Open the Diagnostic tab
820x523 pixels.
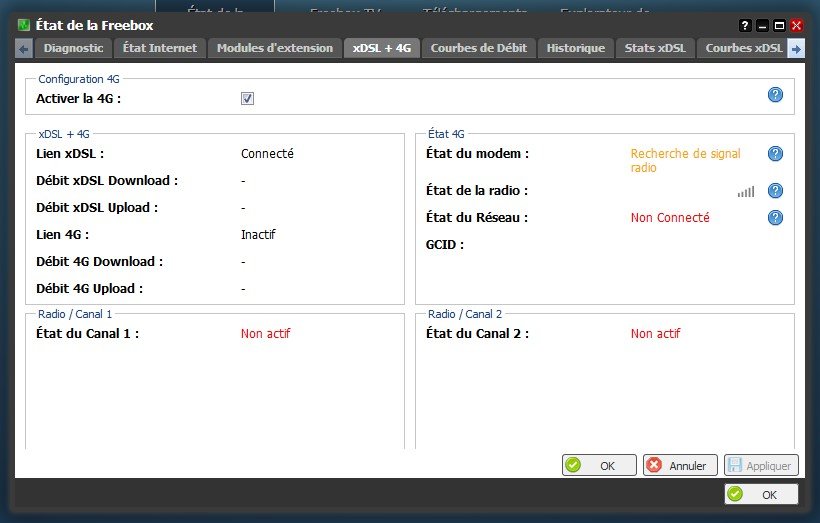[72, 48]
